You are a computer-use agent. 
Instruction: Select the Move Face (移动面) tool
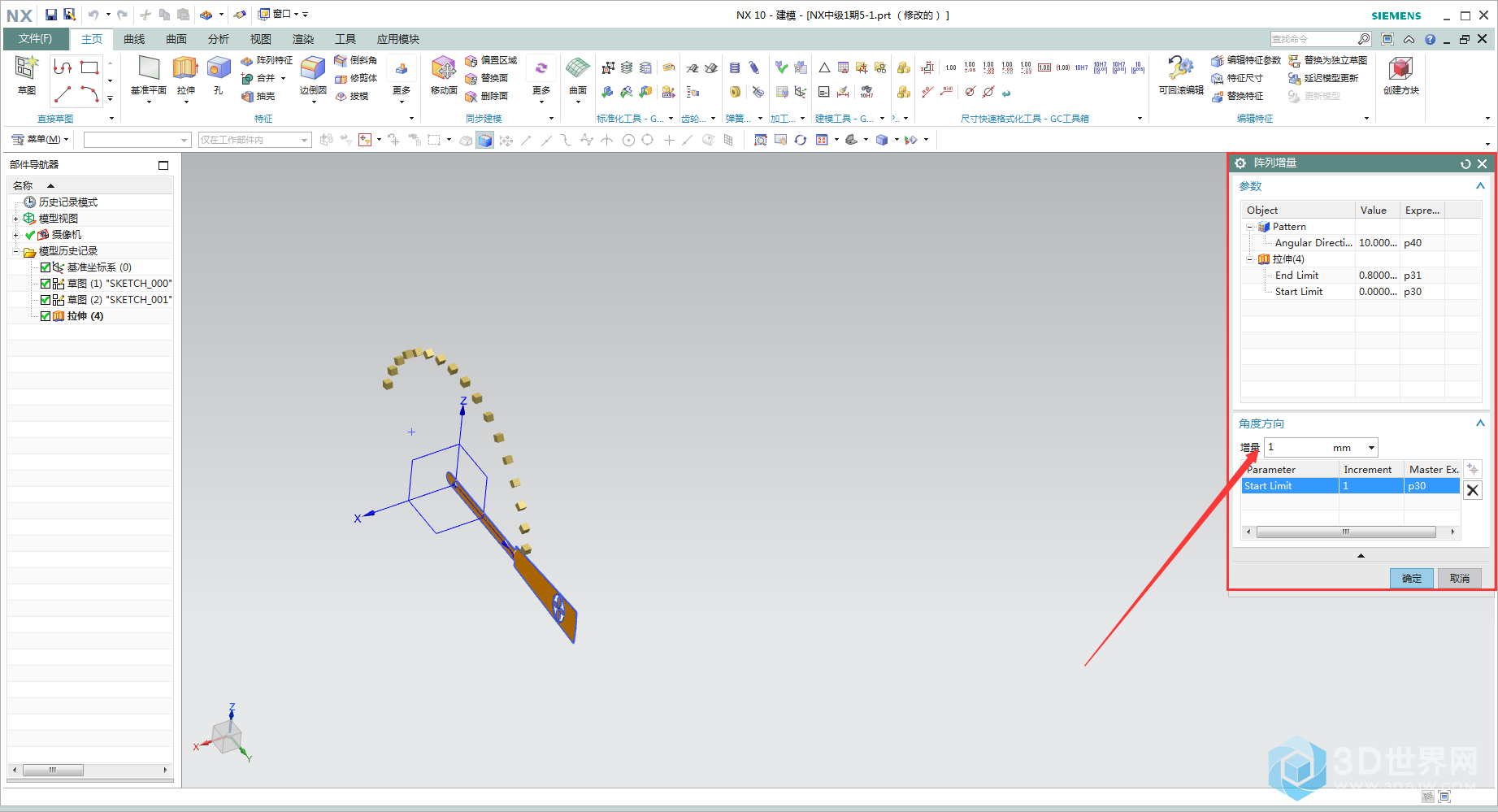click(x=444, y=75)
